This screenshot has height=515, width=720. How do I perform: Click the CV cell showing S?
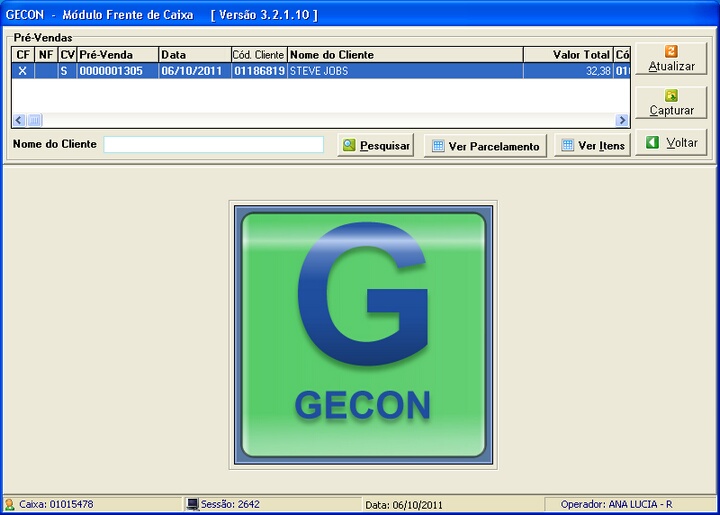pos(66,71)
